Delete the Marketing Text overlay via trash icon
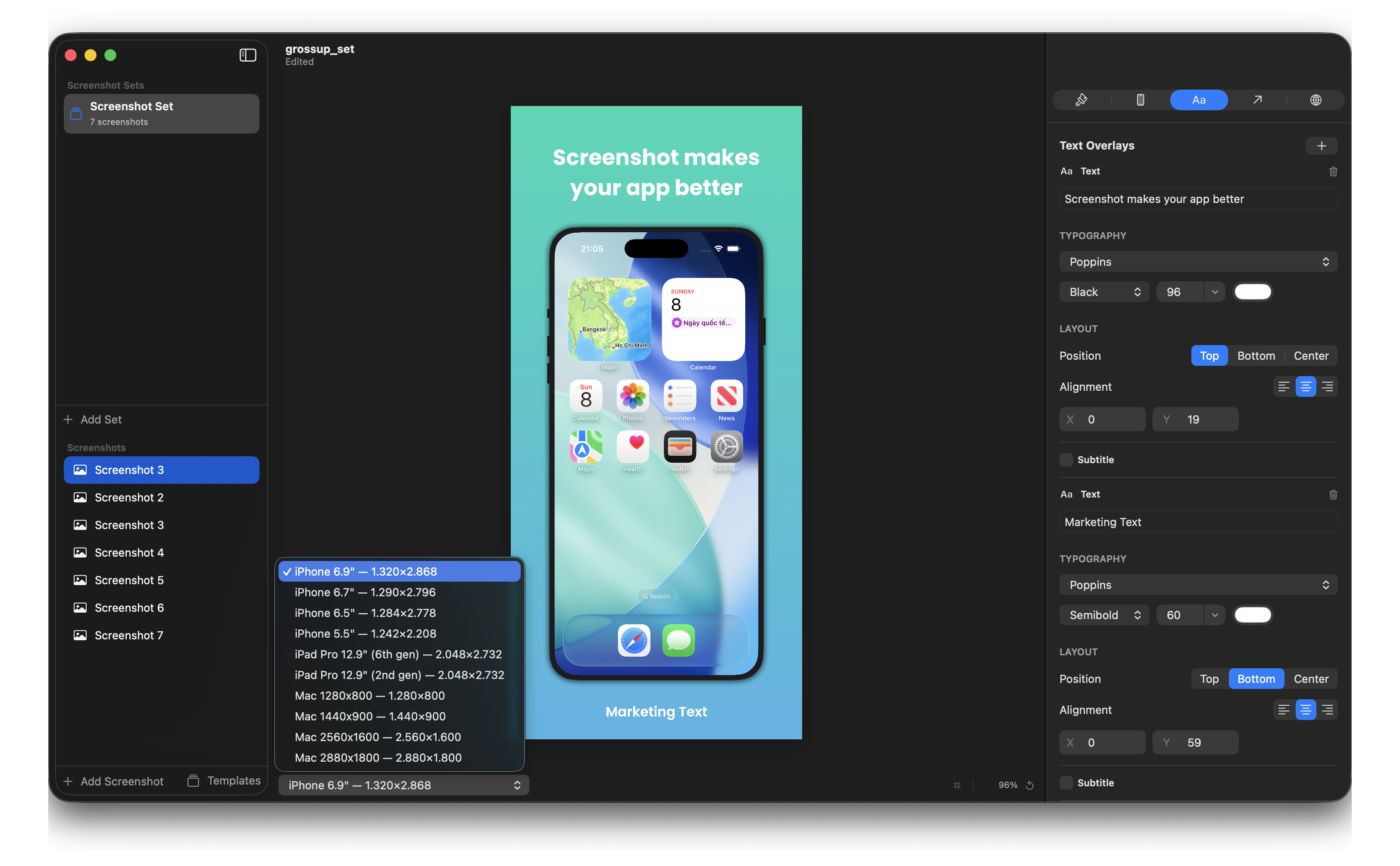Viewport: 1400px width, 866px height. [1333, 494]
